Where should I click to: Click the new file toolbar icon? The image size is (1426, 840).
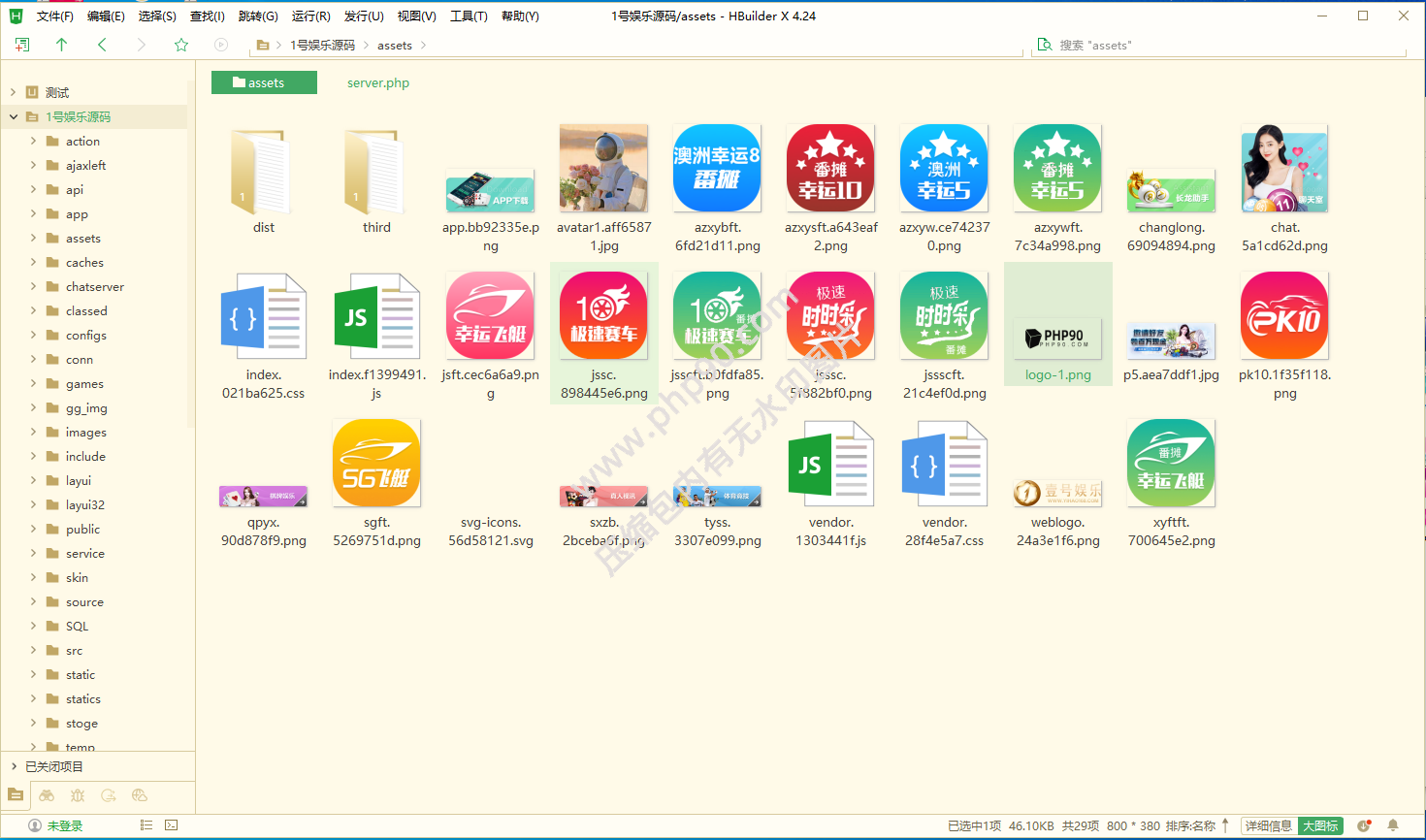coord(22,45)
